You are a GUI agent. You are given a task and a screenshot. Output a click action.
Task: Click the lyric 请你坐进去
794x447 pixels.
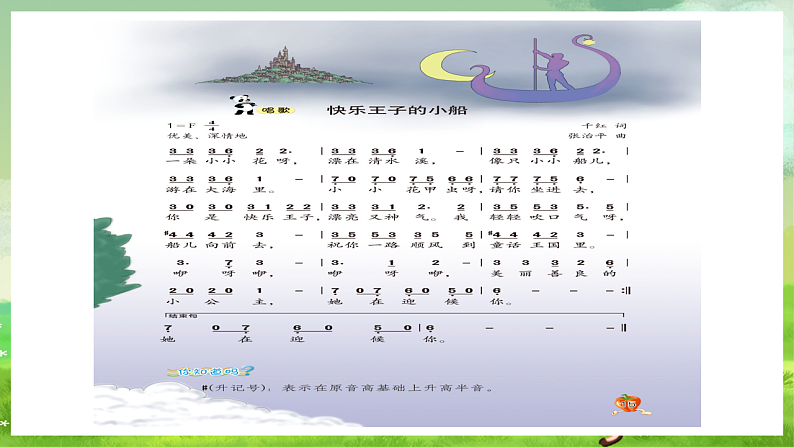pos(542,190)
